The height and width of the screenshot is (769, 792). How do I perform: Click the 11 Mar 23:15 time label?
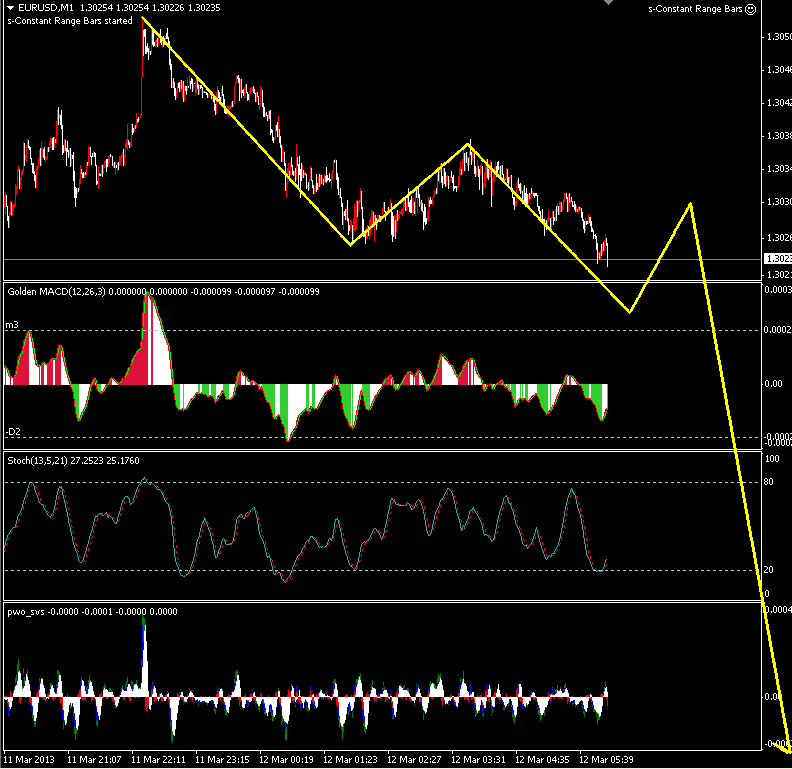(x=222, y=759)
